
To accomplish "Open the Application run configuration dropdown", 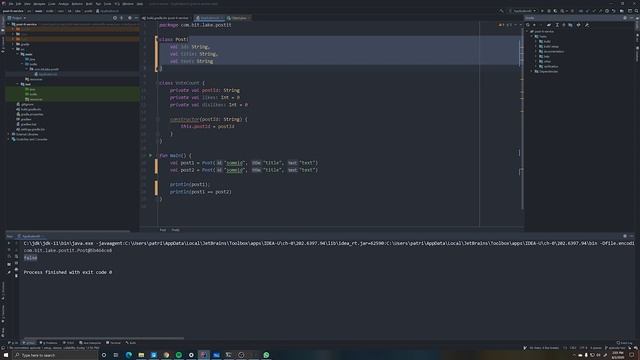I will click(x=523, y=11).
